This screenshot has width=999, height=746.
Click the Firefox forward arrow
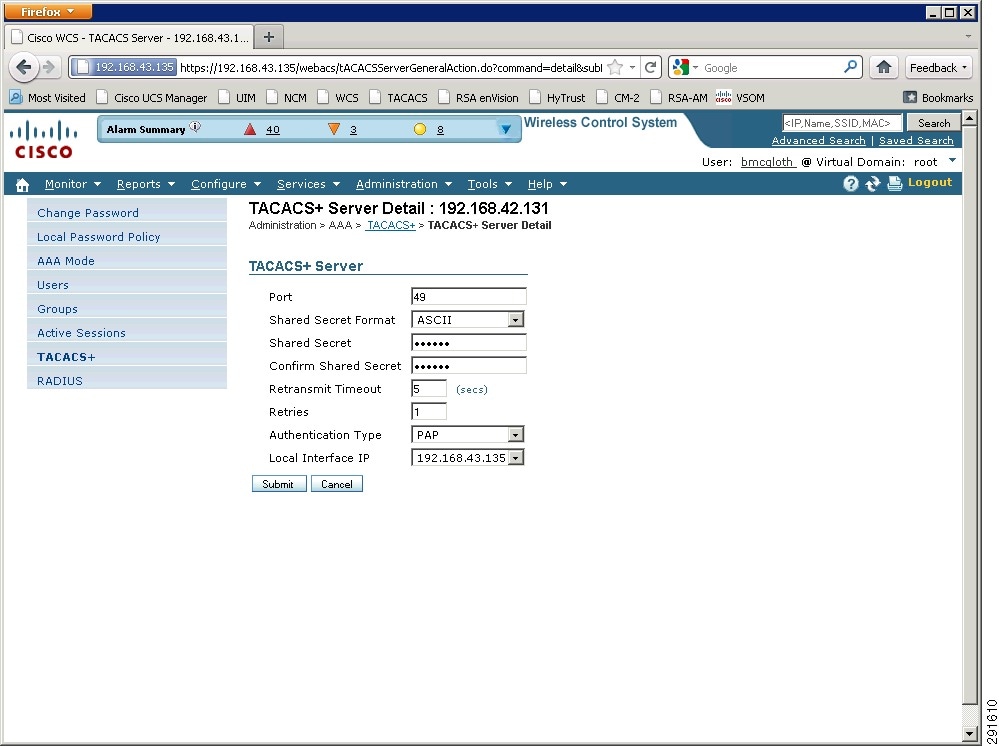(x=48, y=67)
